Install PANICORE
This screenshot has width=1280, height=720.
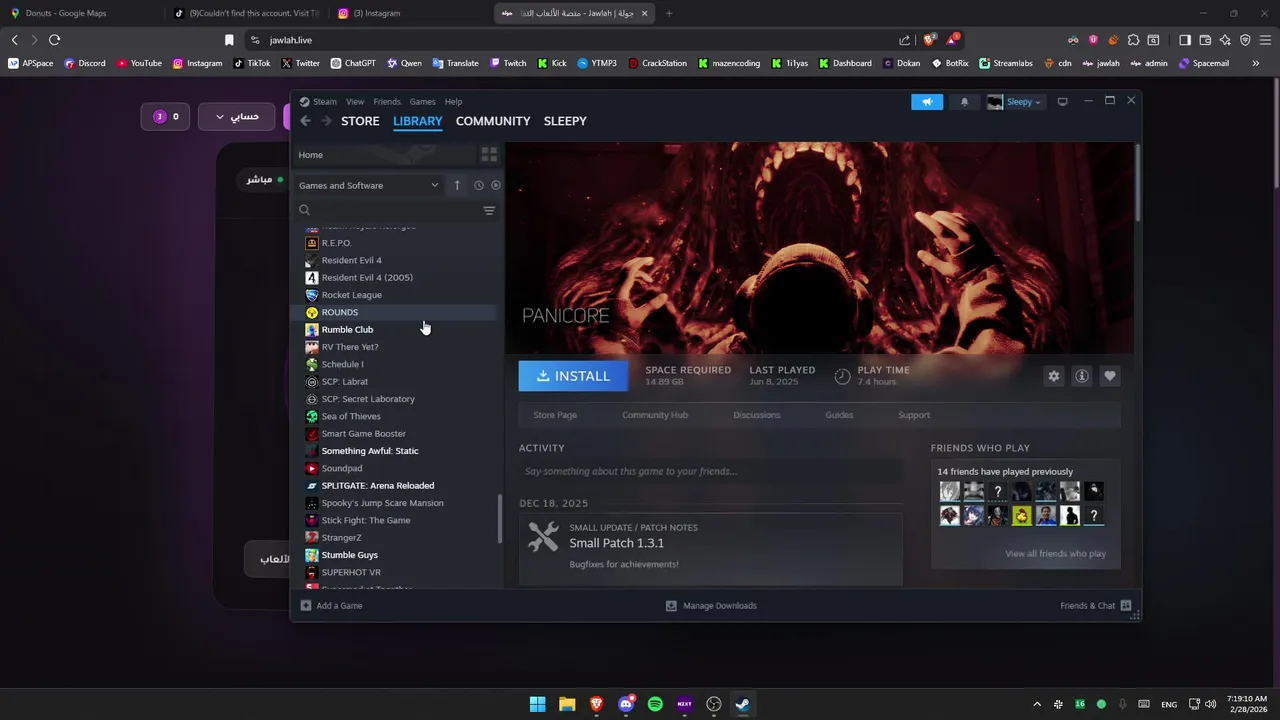(x=573, y=376)
